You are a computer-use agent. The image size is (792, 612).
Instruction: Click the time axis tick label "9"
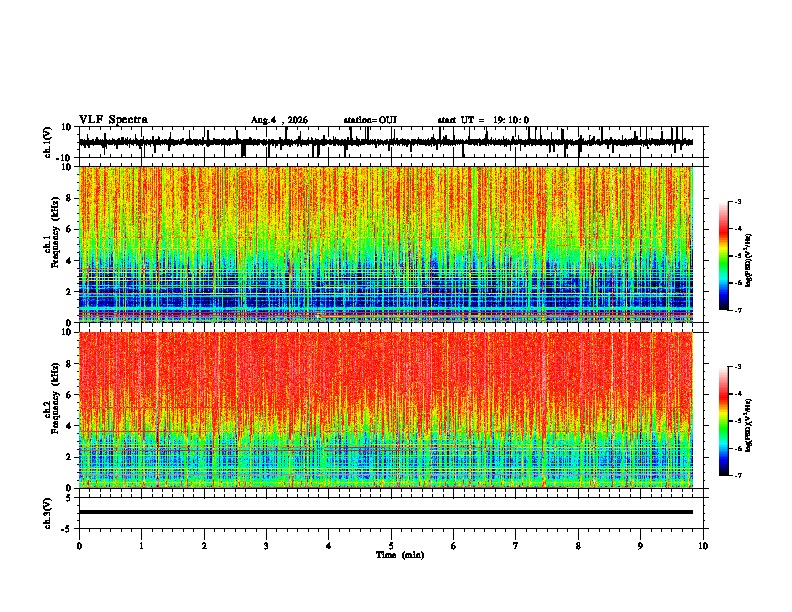coord(640,546)
